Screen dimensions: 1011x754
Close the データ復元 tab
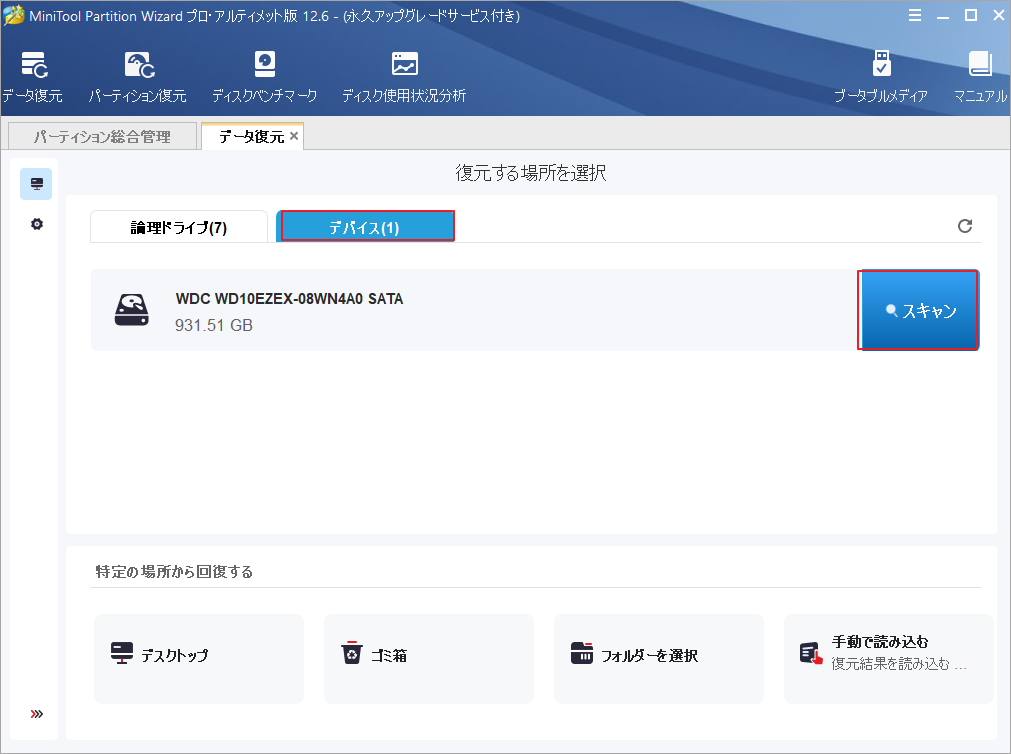click(x=294, y=135)
